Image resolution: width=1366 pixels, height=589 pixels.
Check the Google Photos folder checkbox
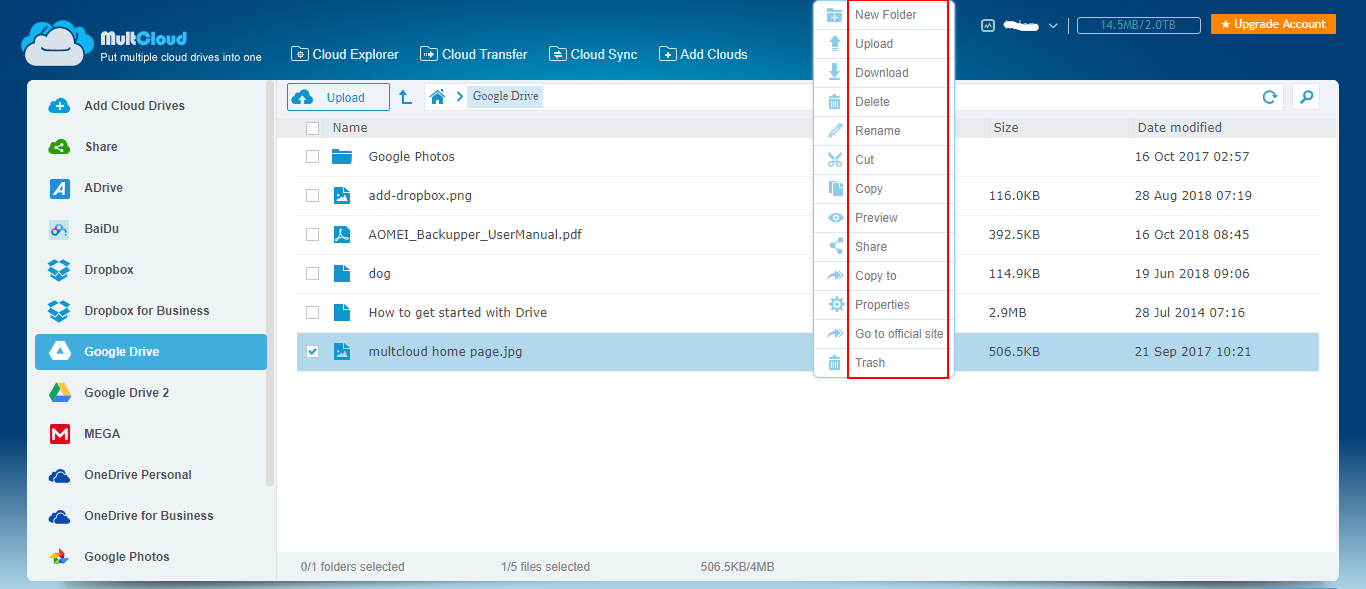click(313, 157)
